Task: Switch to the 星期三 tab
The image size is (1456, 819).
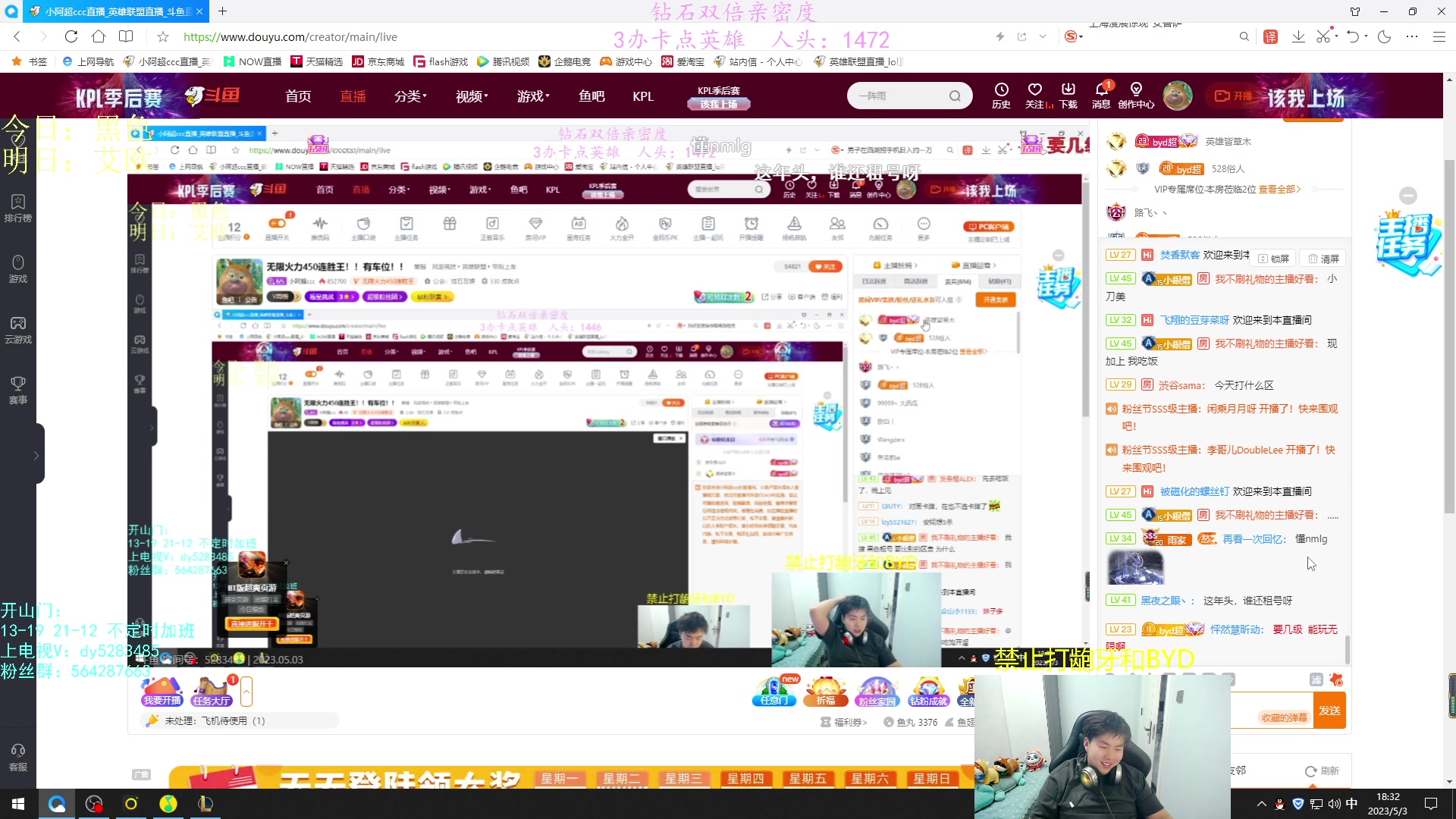Action: coord(684,779)
